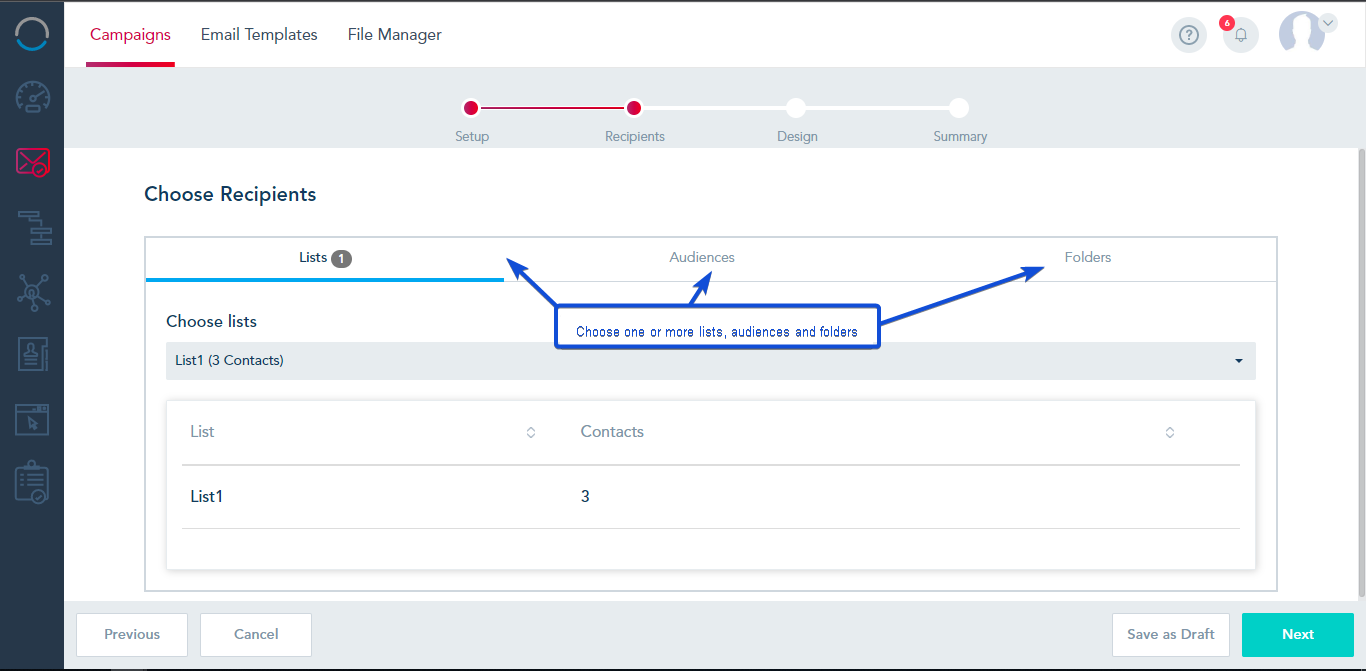Click the Contacts column header text

(x=612, y=432)
